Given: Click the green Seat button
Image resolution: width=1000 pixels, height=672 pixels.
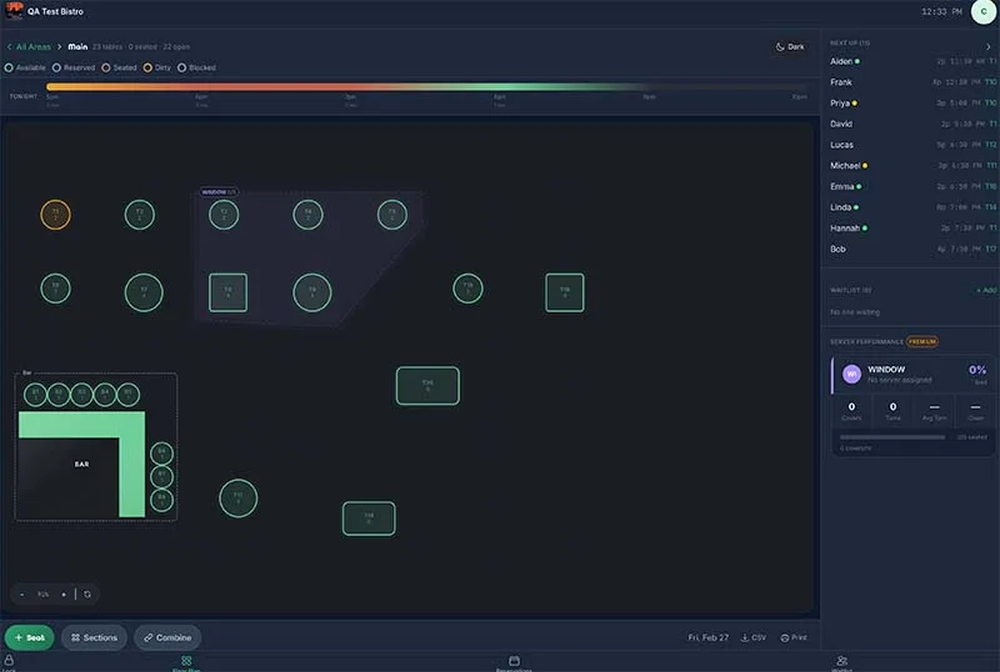Looking at the screenshot, I should (x=29, y=638).
